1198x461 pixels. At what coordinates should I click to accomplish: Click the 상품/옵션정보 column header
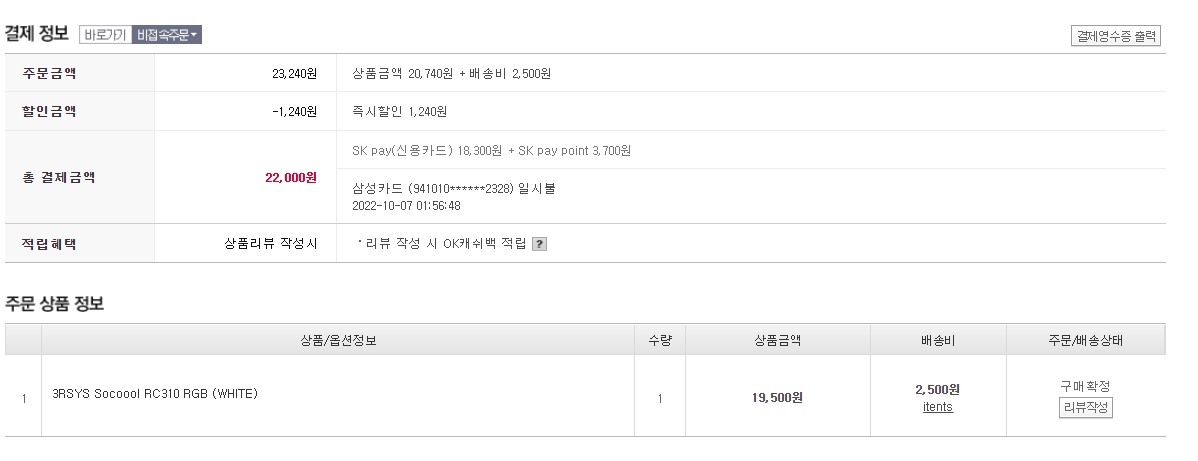tap(338, 340)
